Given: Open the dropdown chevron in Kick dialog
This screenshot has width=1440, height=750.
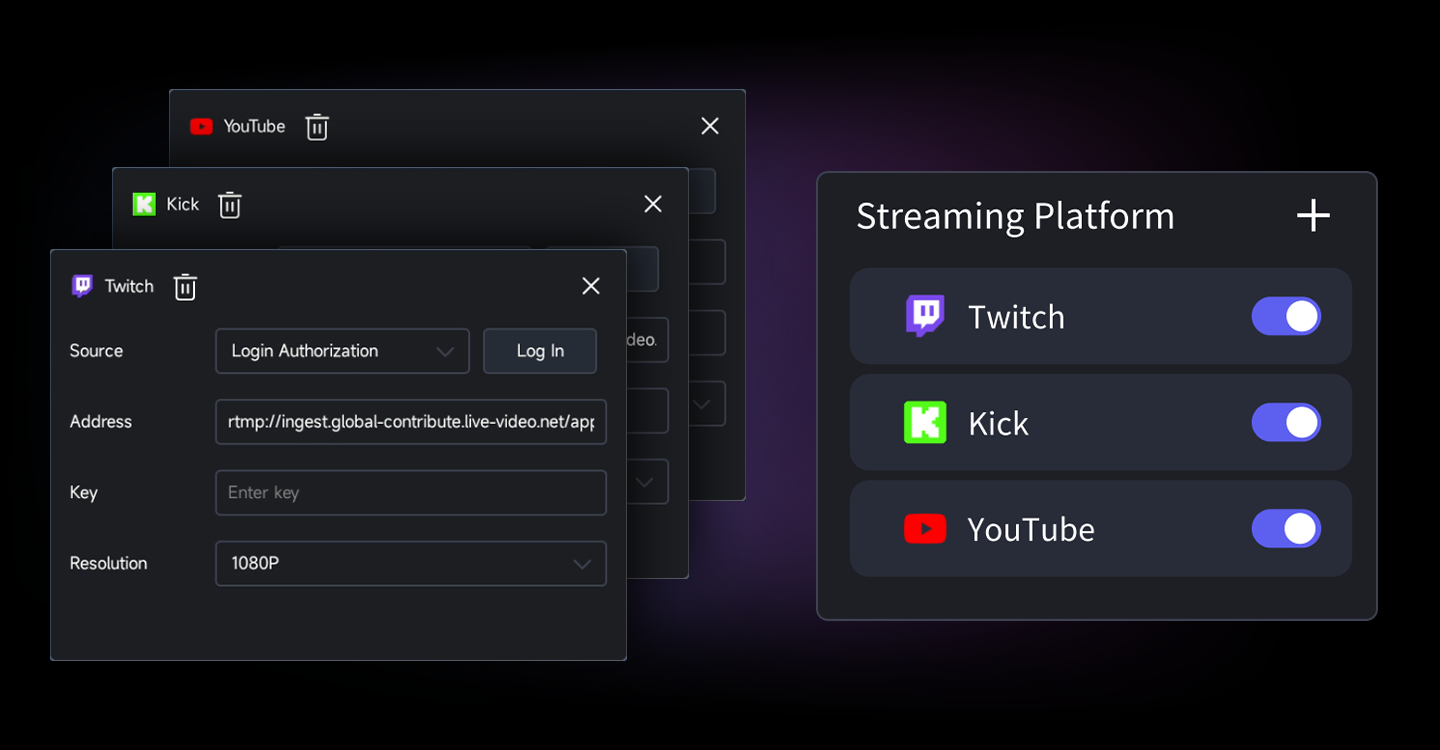Looking at the screenshot, I should pos(645,482).
